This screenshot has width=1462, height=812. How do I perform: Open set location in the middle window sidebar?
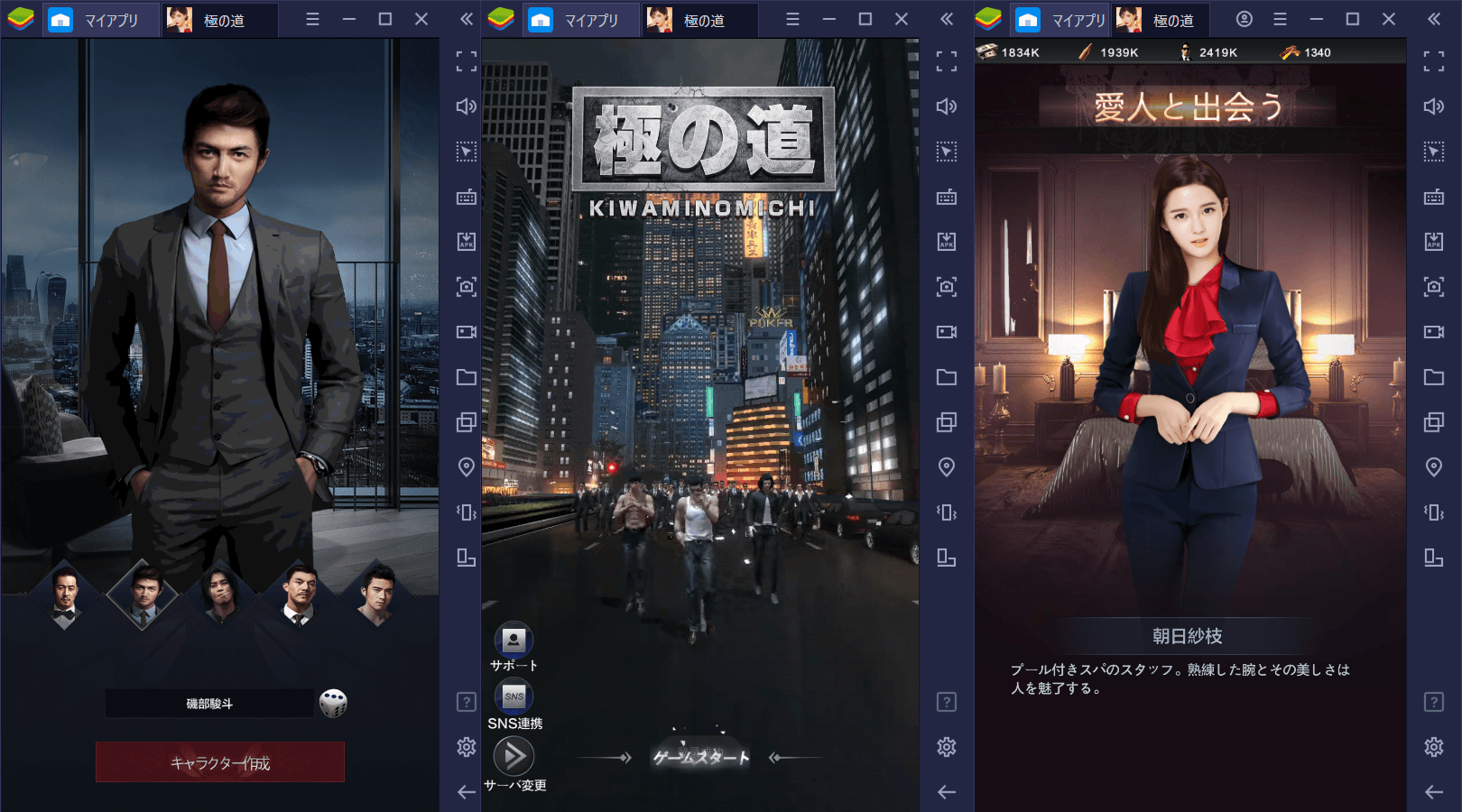click(947, 467)
